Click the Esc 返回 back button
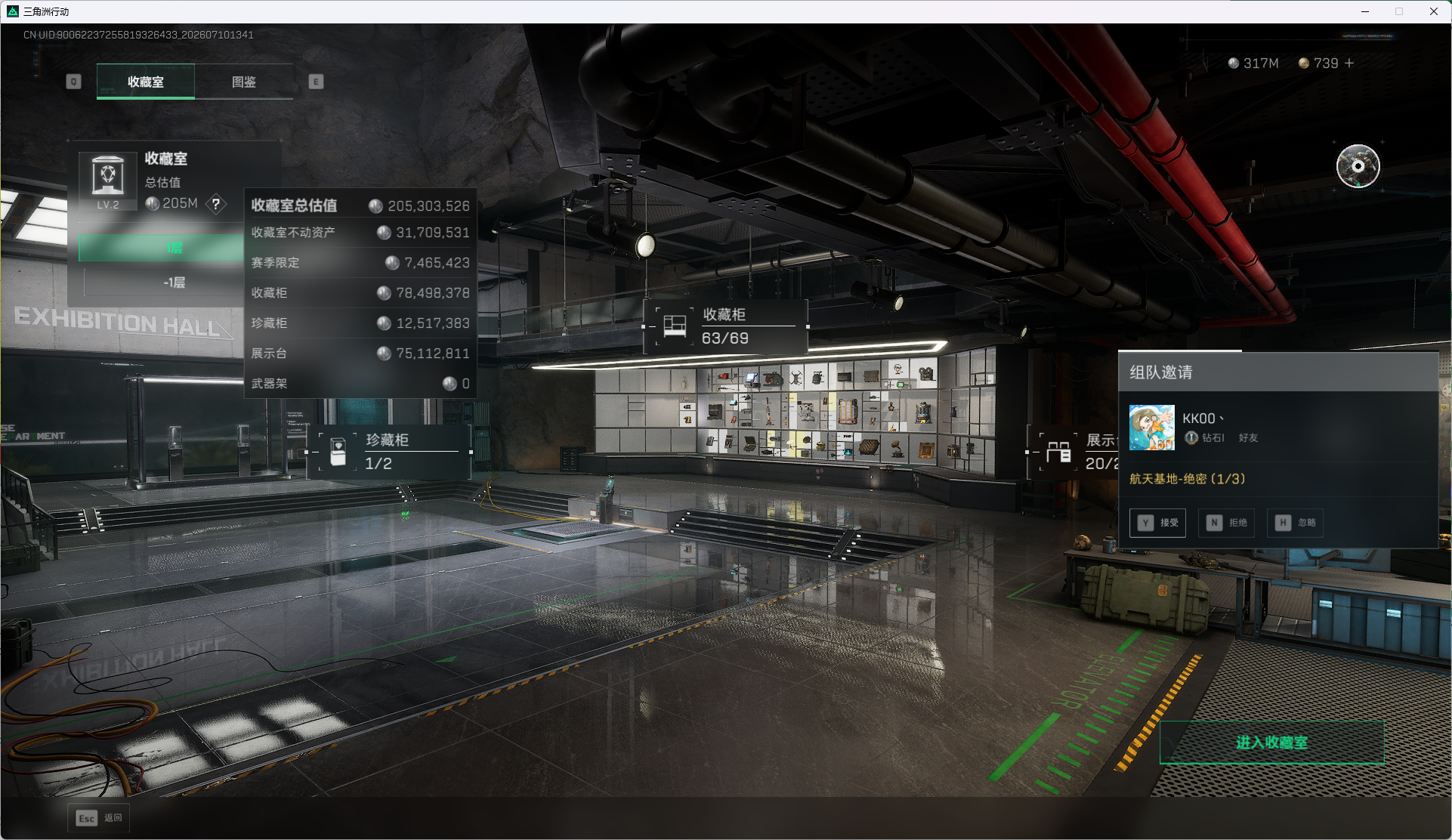Screen dimensions: 1452x840 99,818
